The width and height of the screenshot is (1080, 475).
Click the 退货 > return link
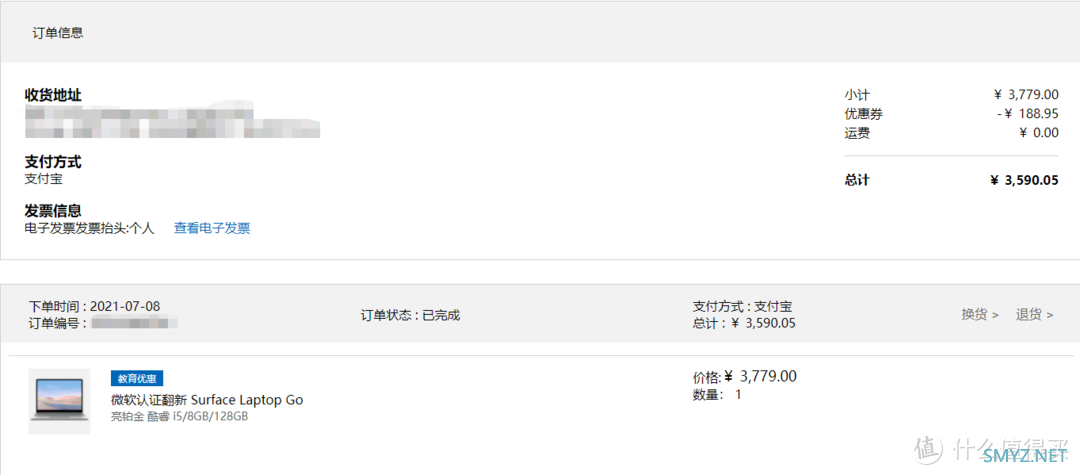pos(1035,315)
